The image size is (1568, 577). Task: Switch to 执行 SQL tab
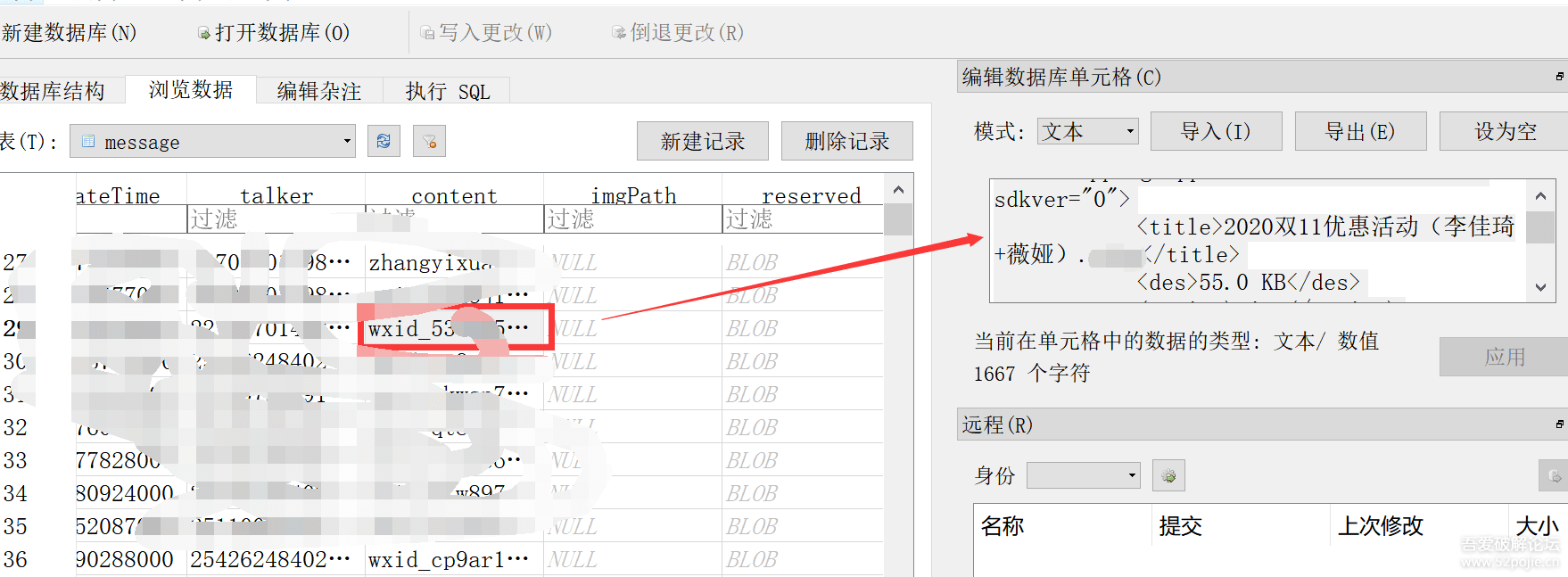pyautogui.click(x=447, y=91)
